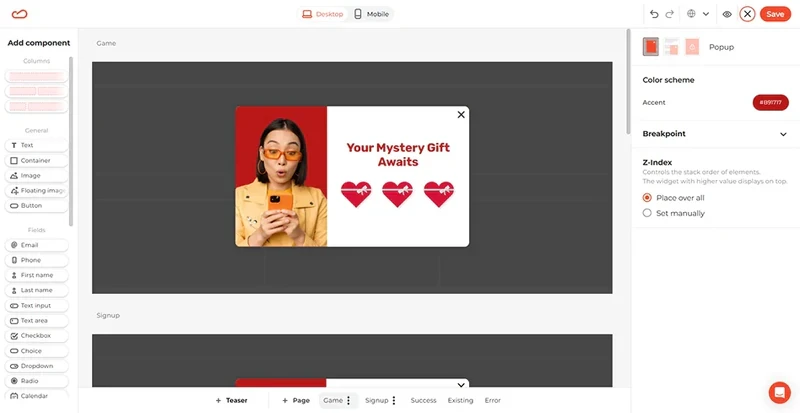This screenshot has height=413, width=800.
Task: Select the woman photo in popup
Action: click(281, 177)
